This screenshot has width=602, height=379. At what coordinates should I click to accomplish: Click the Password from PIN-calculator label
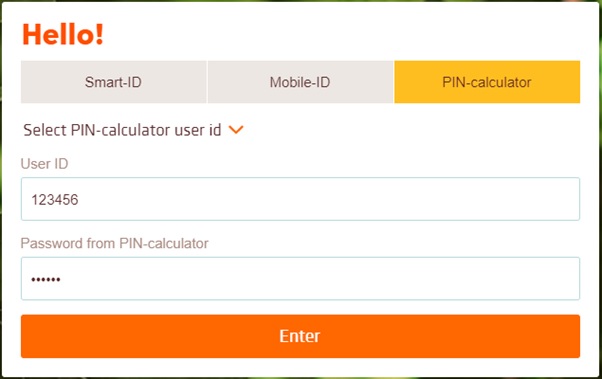click(x=114, y=243)
